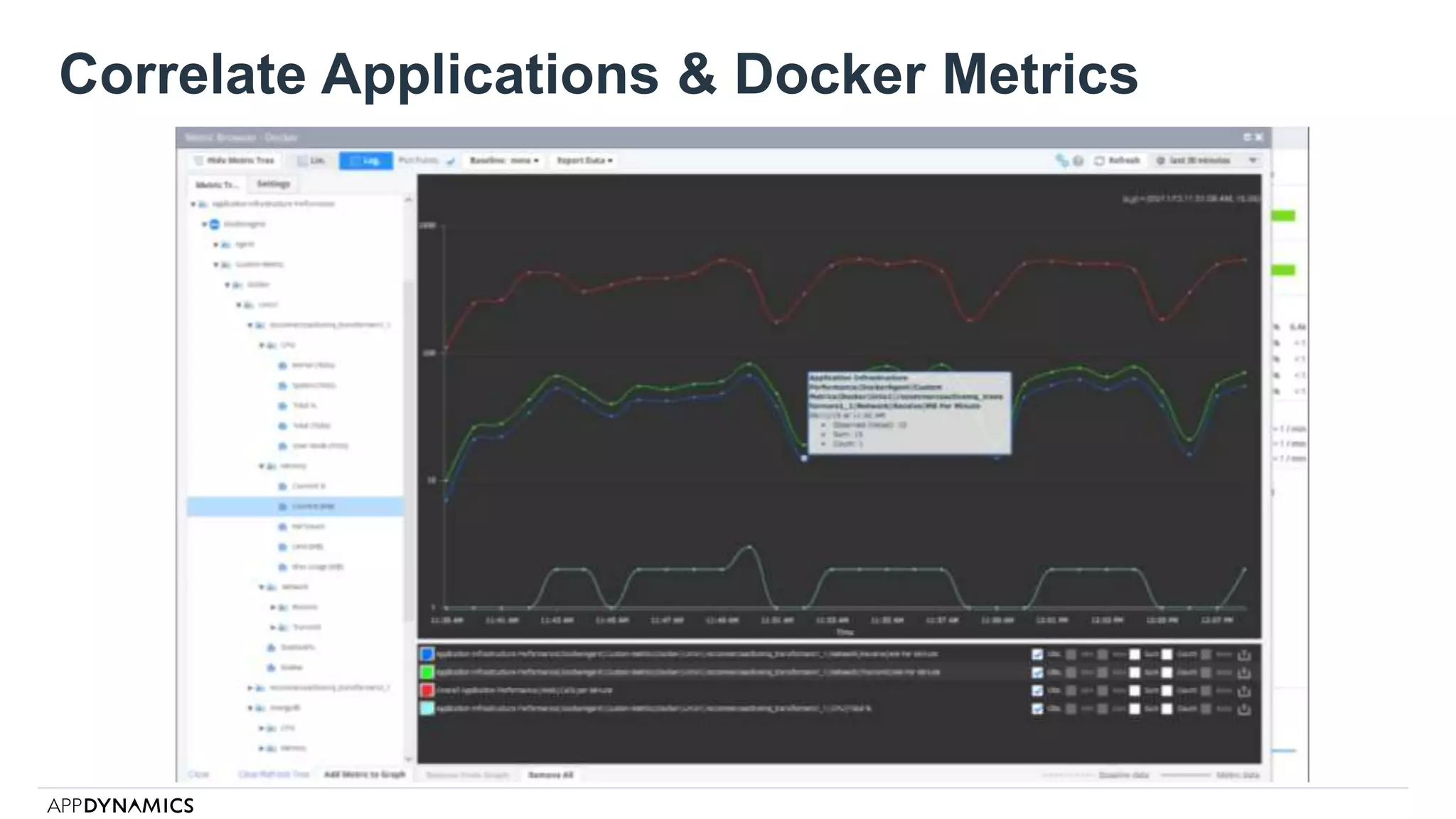
Task: Click export icon on CPU Total % row
Action: coord(1244,709)
